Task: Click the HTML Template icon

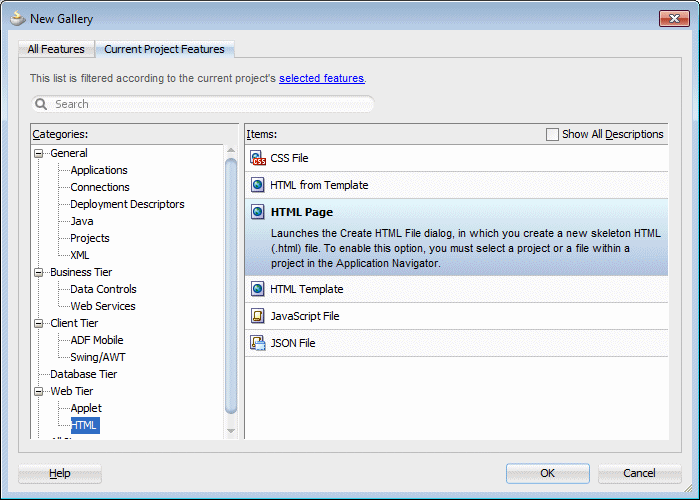Action: [257, 289]
